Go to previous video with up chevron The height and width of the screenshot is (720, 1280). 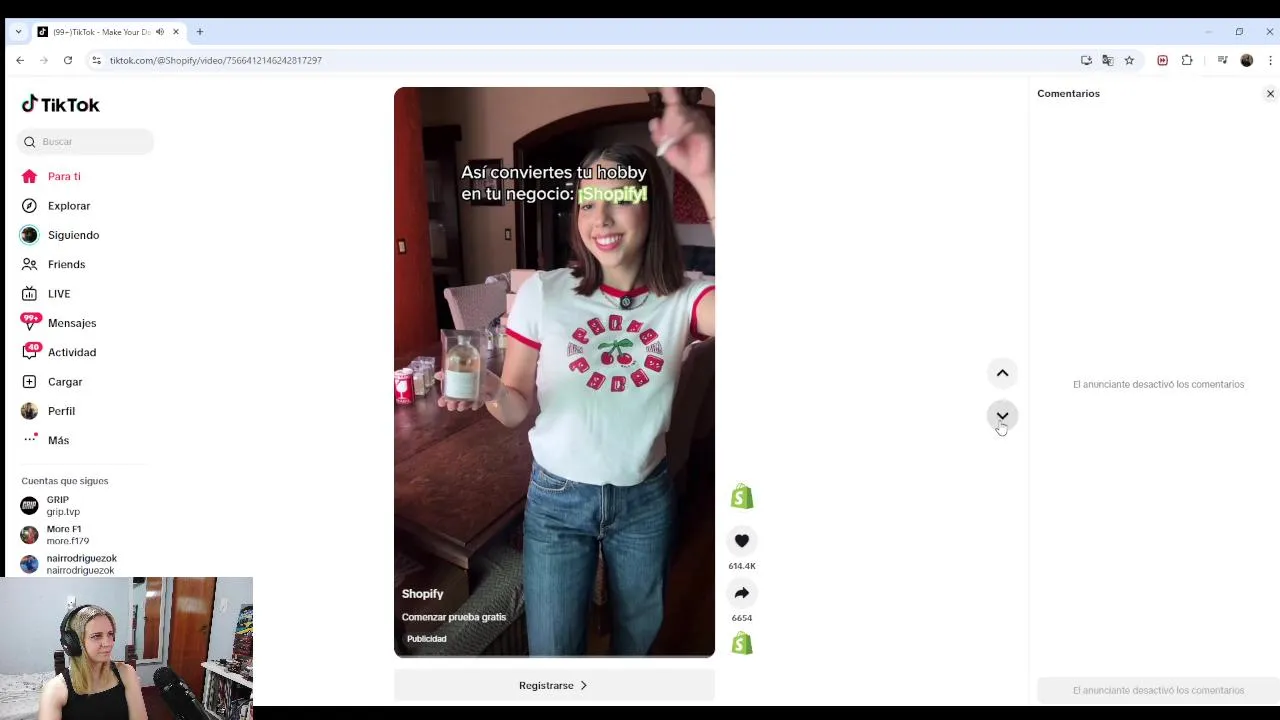1002,373
